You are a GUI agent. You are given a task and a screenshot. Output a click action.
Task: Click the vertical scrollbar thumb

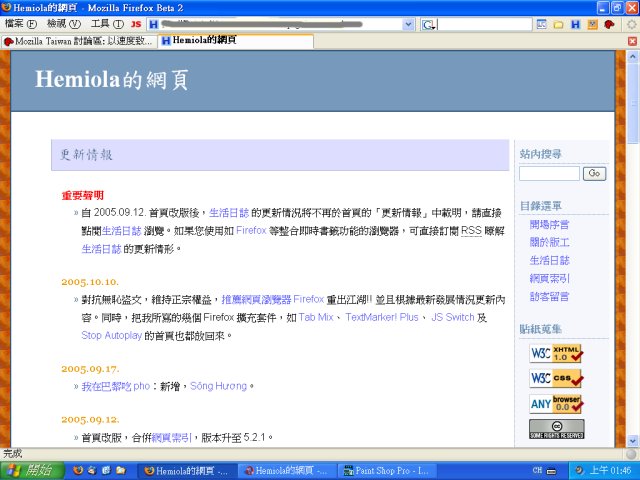(x=633, y=103)
